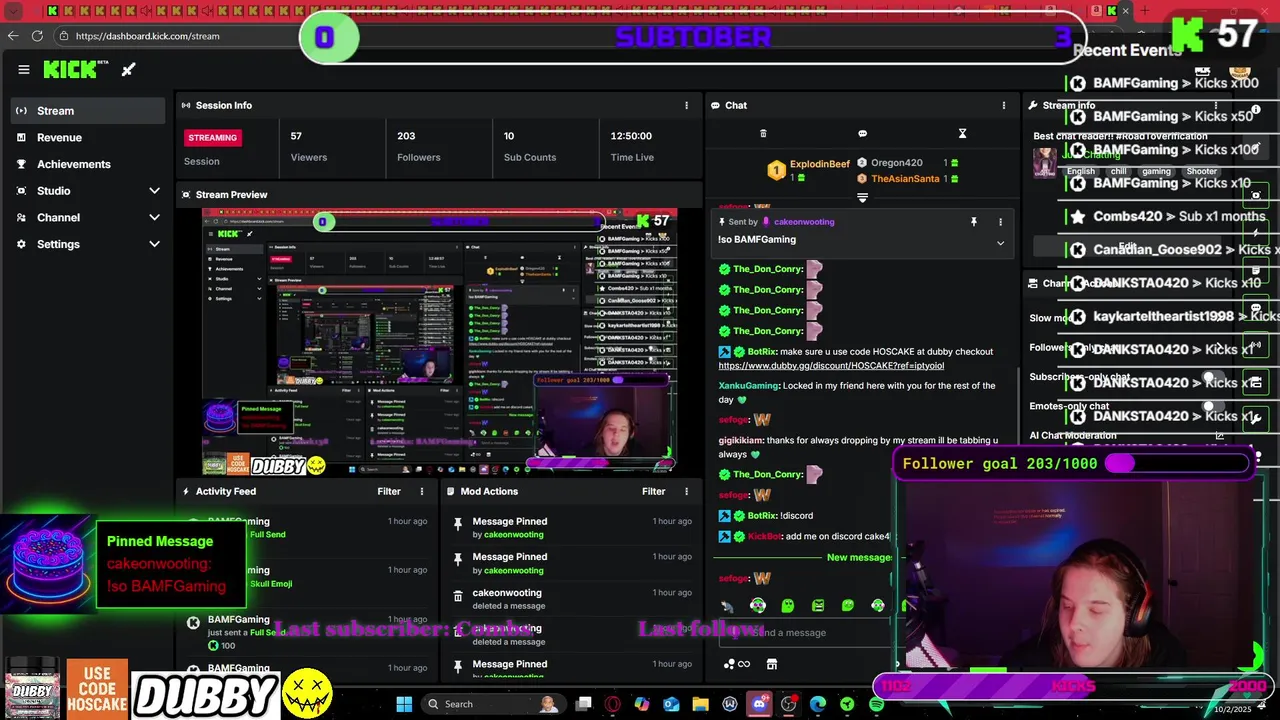The image size is (1280, 720).
Task: Open Mod Actions three-dot menu
Action: (686, 491)
